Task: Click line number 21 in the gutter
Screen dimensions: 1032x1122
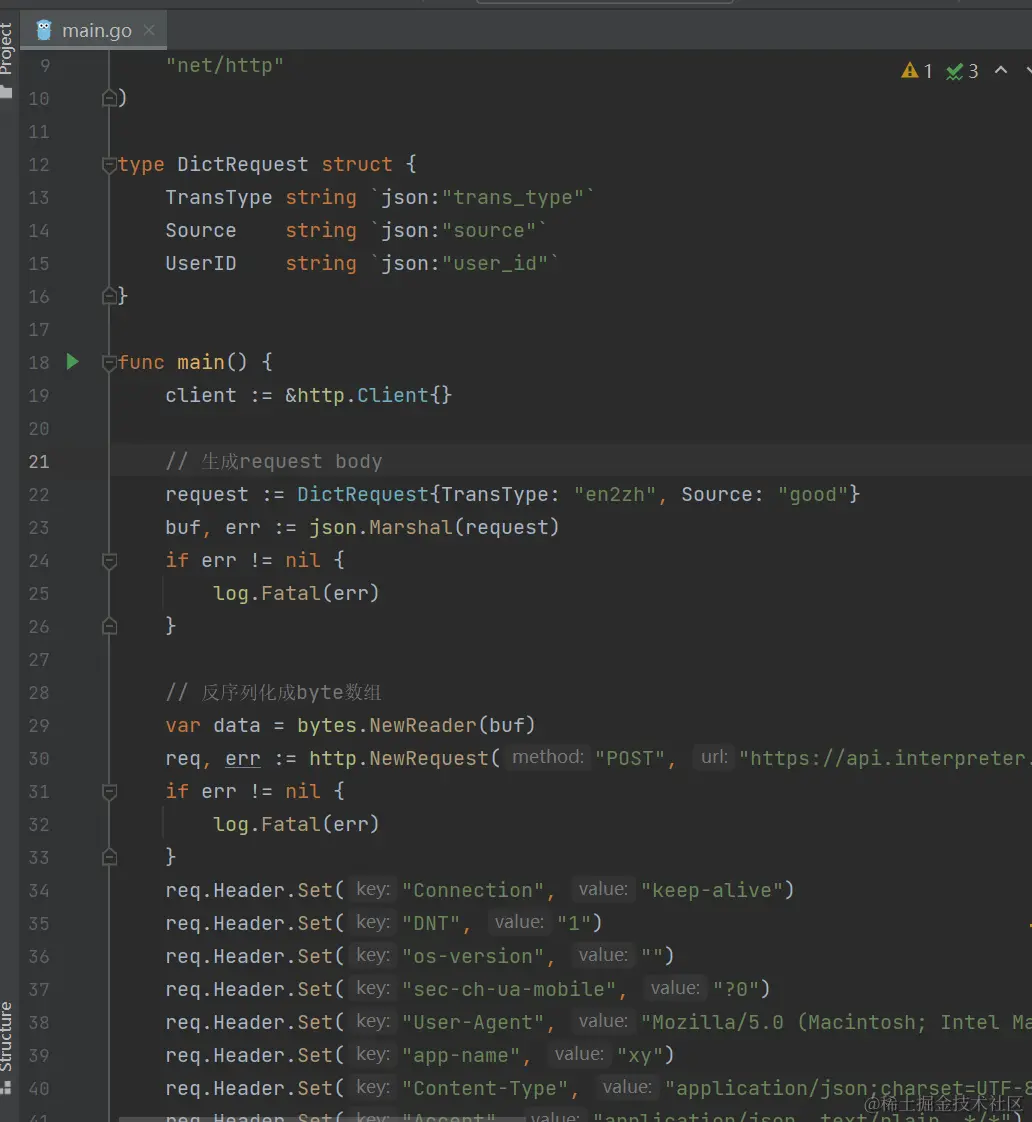Action: [x=39, y=462]
